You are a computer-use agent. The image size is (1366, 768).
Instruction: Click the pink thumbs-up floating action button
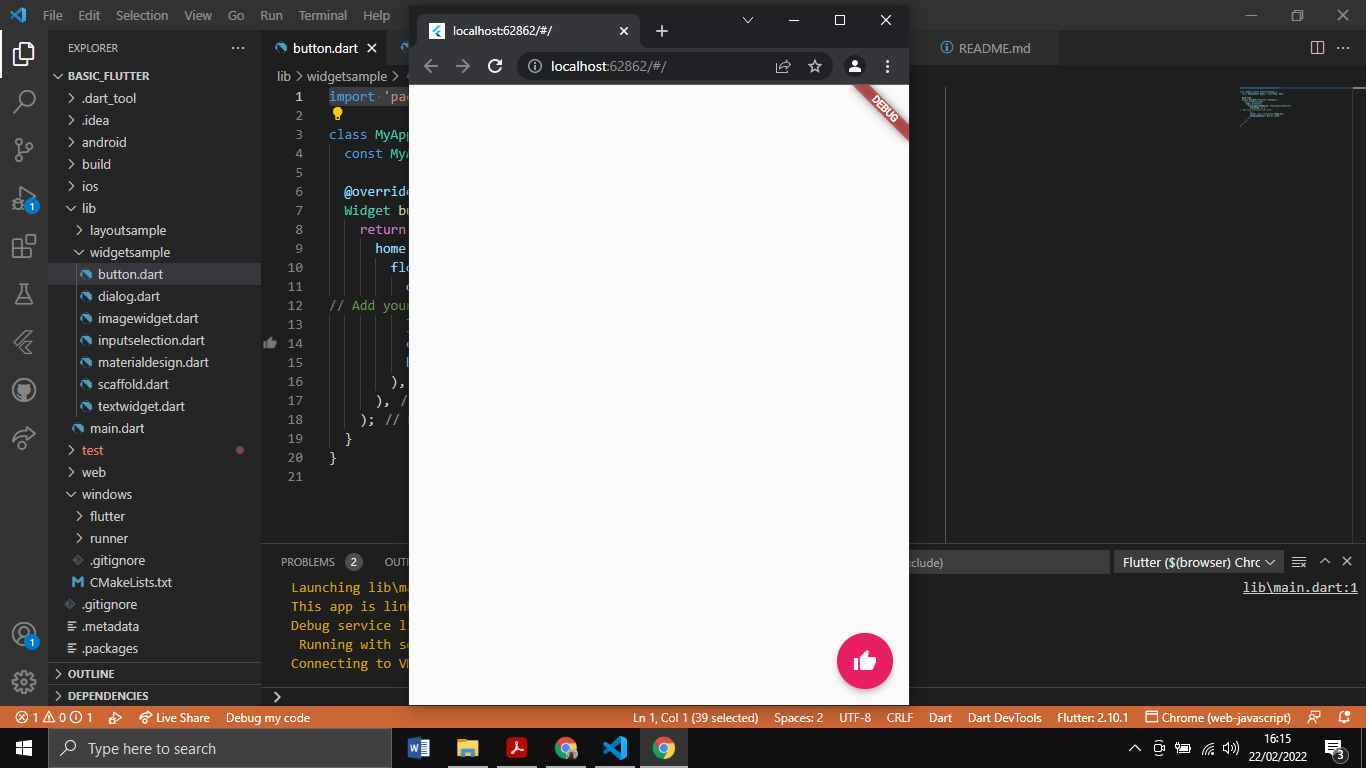pyautogui.click(x=864, y=661)
